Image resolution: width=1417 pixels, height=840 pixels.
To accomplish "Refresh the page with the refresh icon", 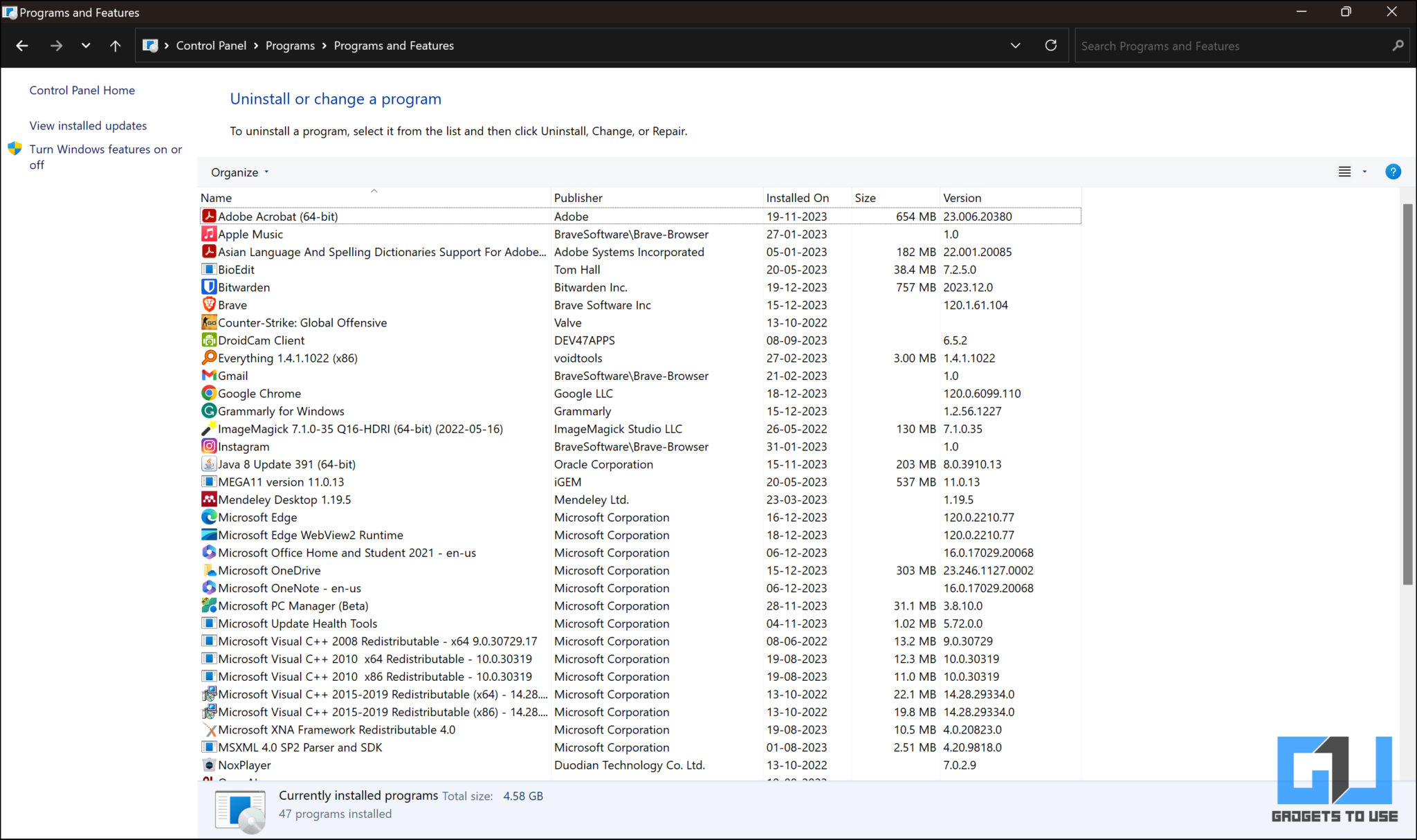I will [1051, 45].
